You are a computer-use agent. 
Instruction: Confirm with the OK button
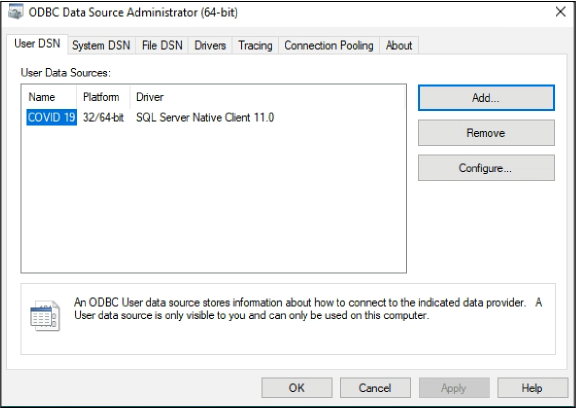297,388
